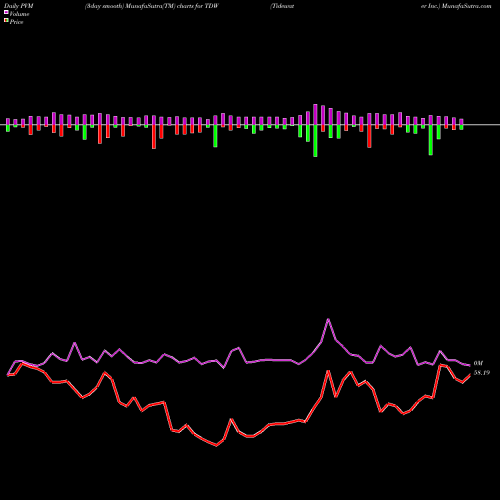Click the 0M volume value label

click(x=478, y=363)
